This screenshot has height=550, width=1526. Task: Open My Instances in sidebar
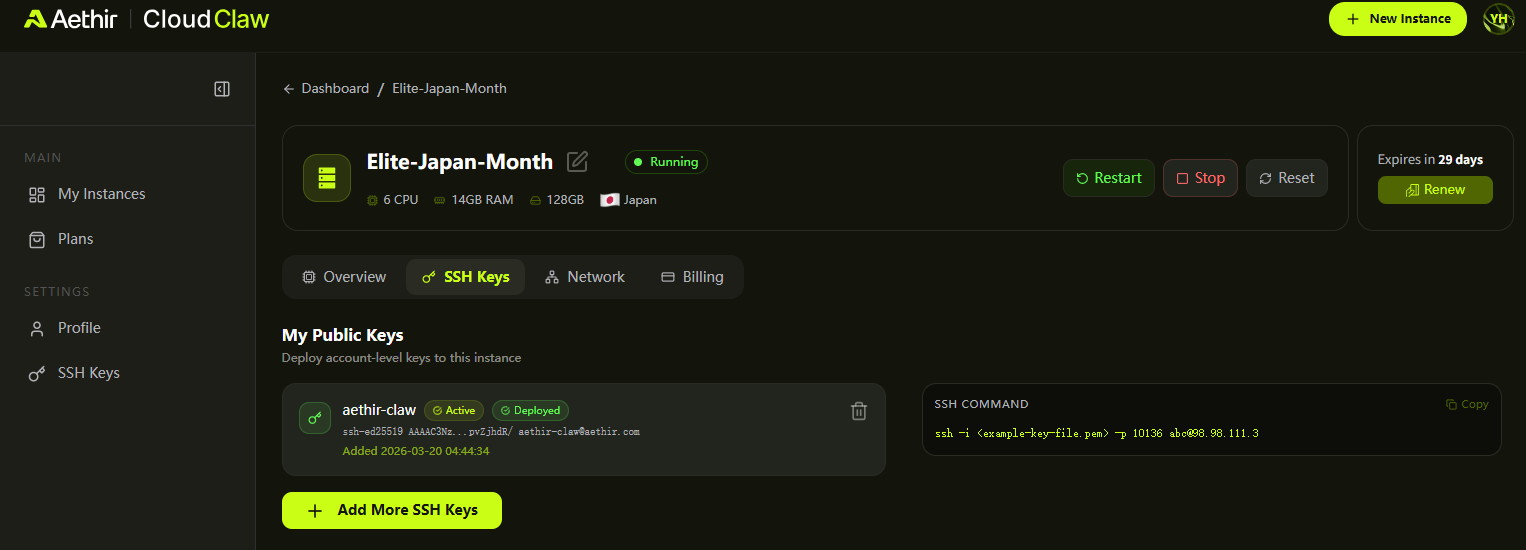pos(101,194)
